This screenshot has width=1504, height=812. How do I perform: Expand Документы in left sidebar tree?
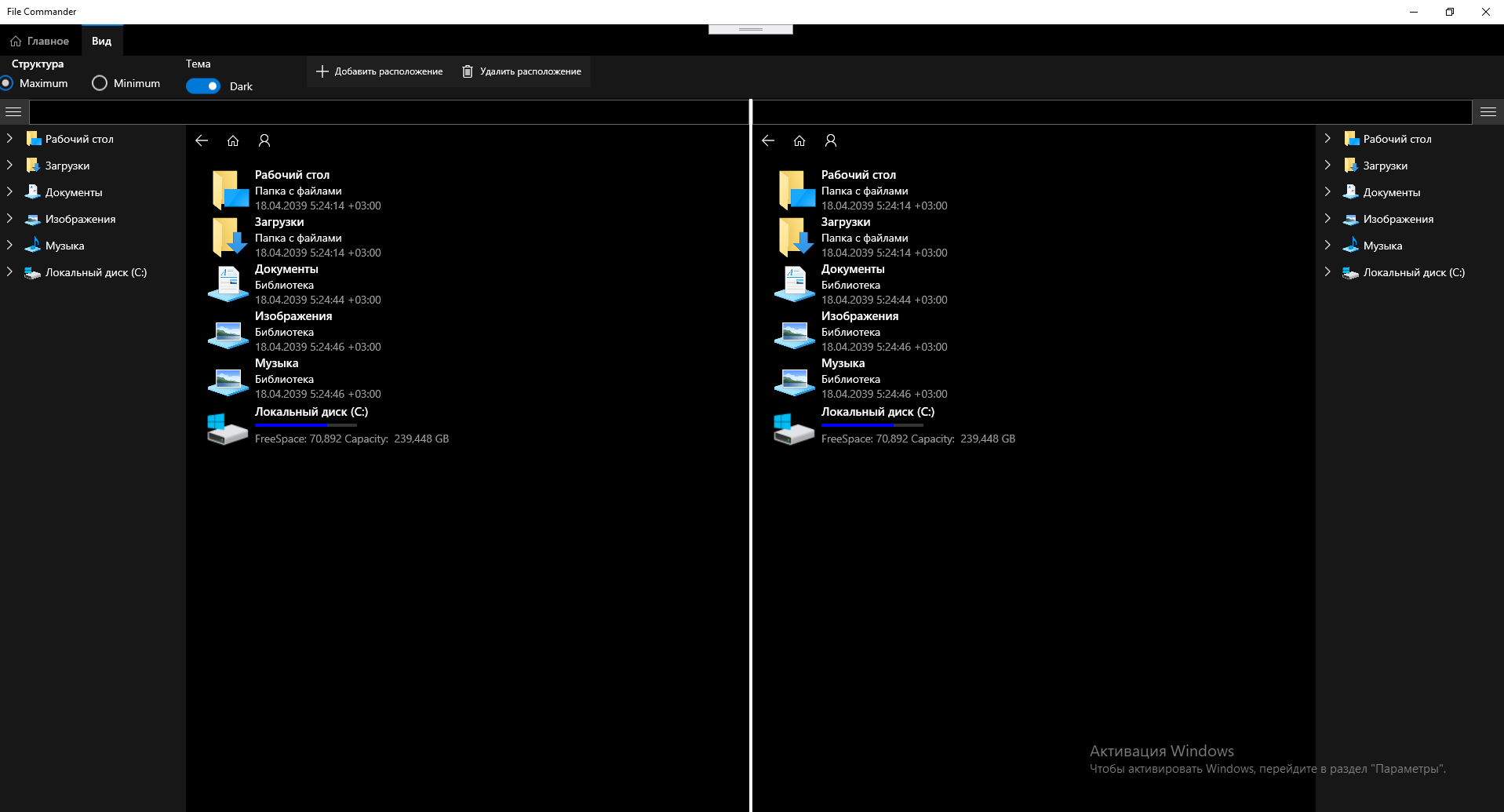click(x=9, y=191)
